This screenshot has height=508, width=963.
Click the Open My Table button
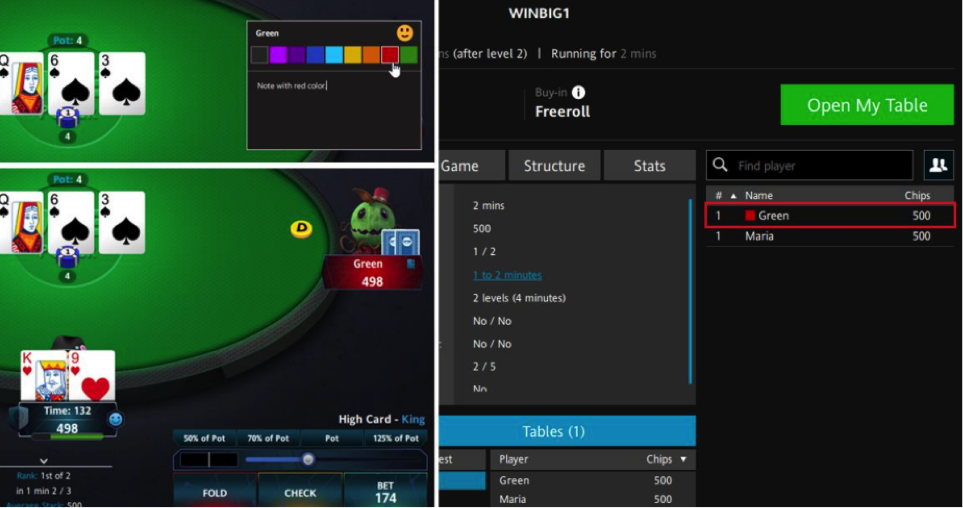pyautogui.click(x=867, y=105)
